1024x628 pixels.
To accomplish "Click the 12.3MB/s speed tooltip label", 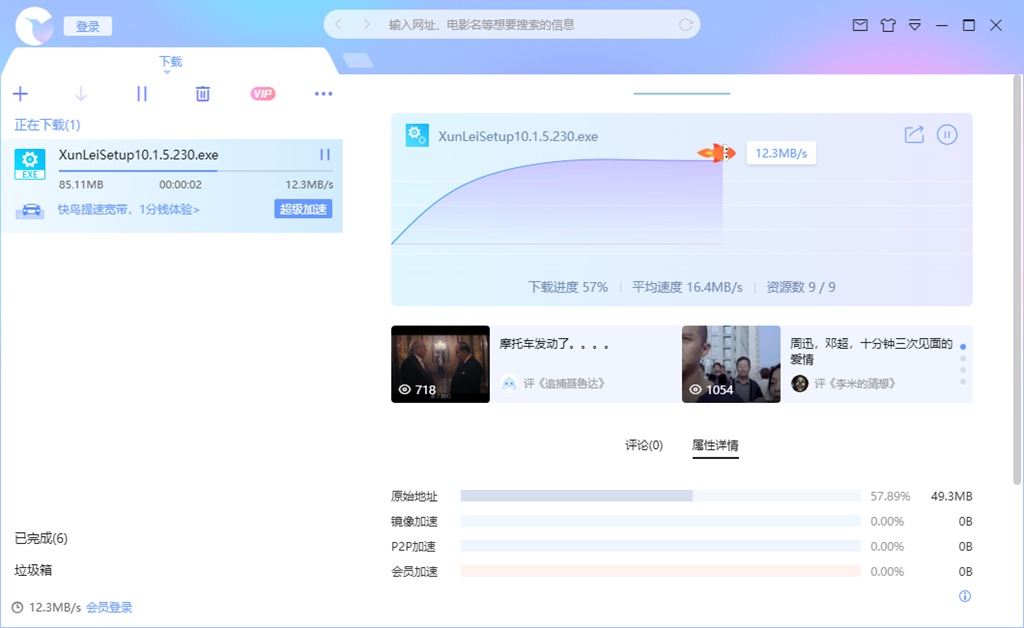I will 781,153.
